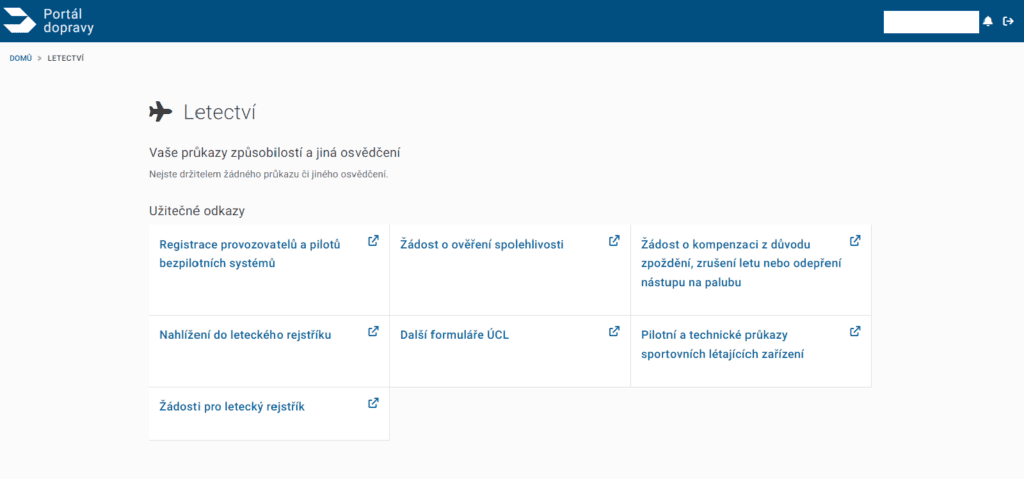Click external link icon for Žádost o ověření spolehlivosti
The image size is (1024, 479).
[x=614, y=240]
